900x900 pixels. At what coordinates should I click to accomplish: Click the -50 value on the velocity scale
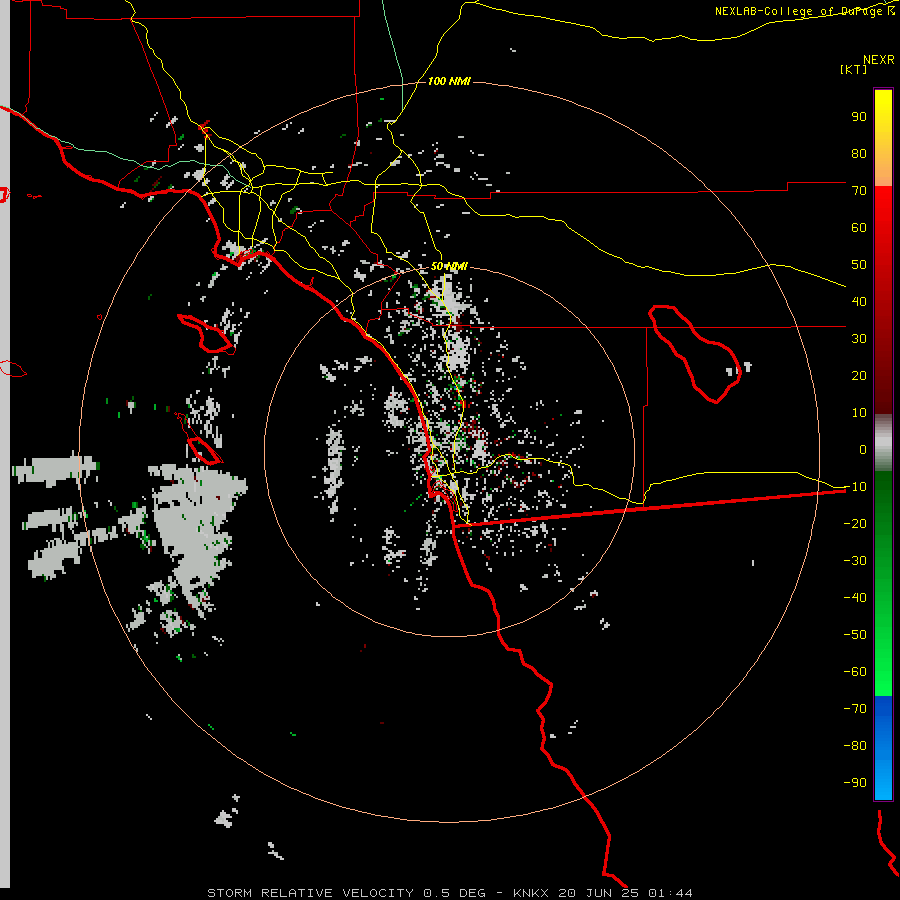tap(855, 635)
